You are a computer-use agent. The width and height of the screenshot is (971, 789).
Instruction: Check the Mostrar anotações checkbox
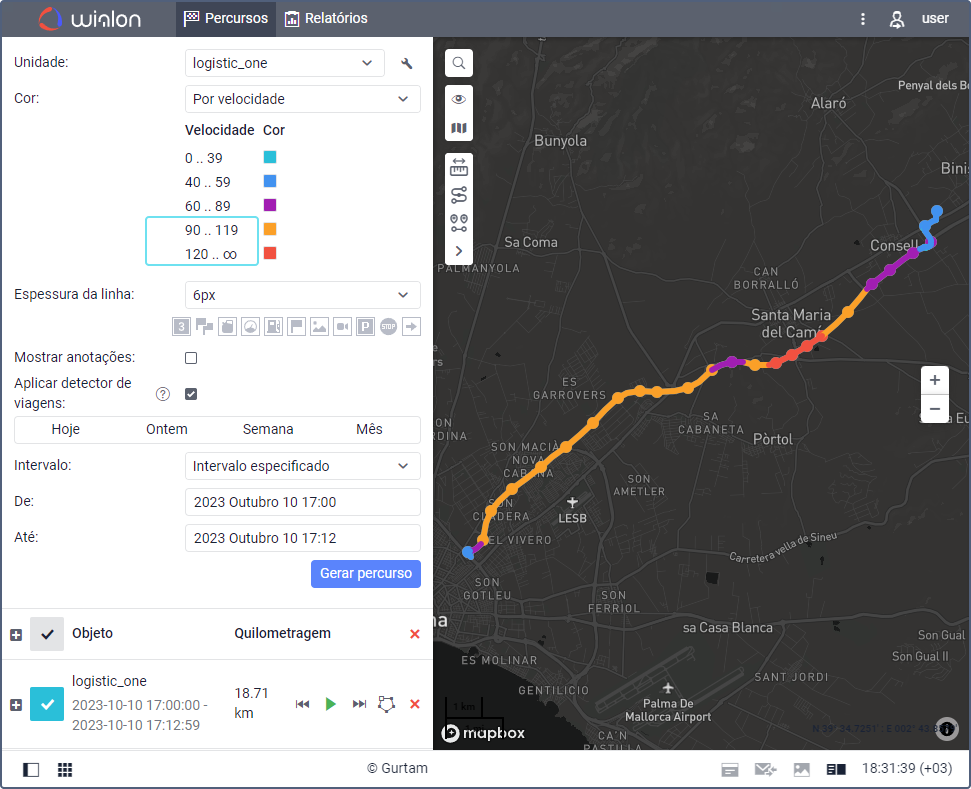(191, 358)
